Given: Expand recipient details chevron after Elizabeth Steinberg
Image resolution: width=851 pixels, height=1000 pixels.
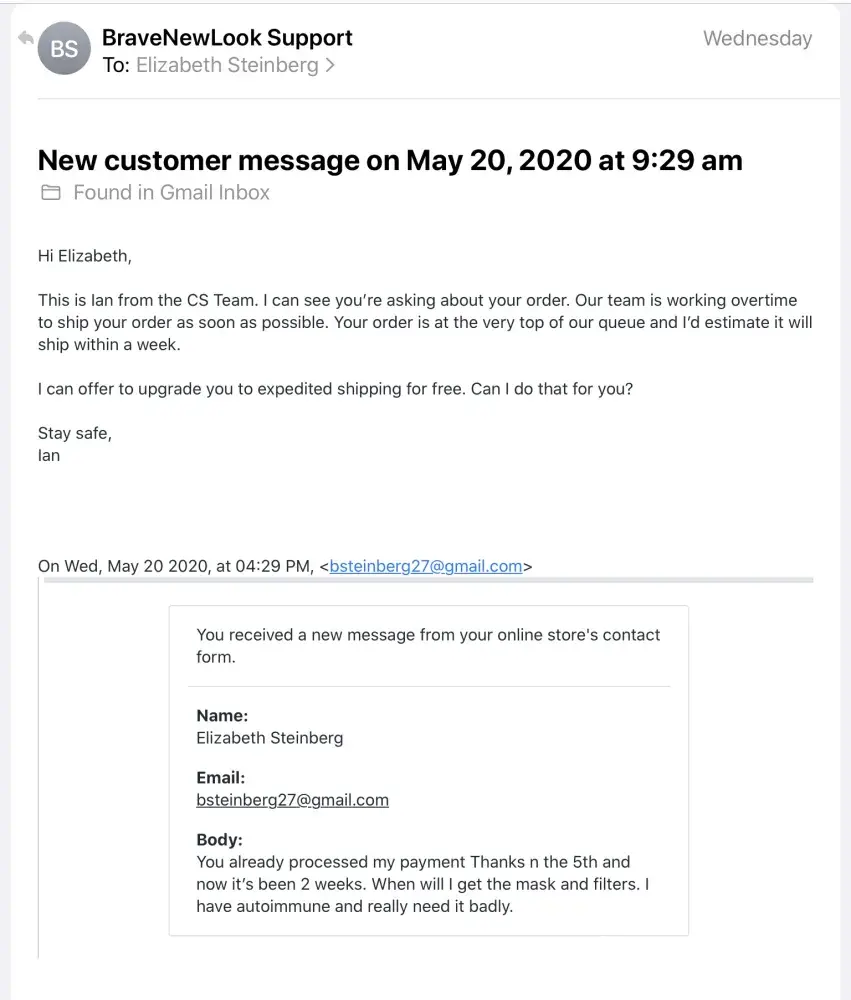Looking at the screenshot, I should pos(330,66).
